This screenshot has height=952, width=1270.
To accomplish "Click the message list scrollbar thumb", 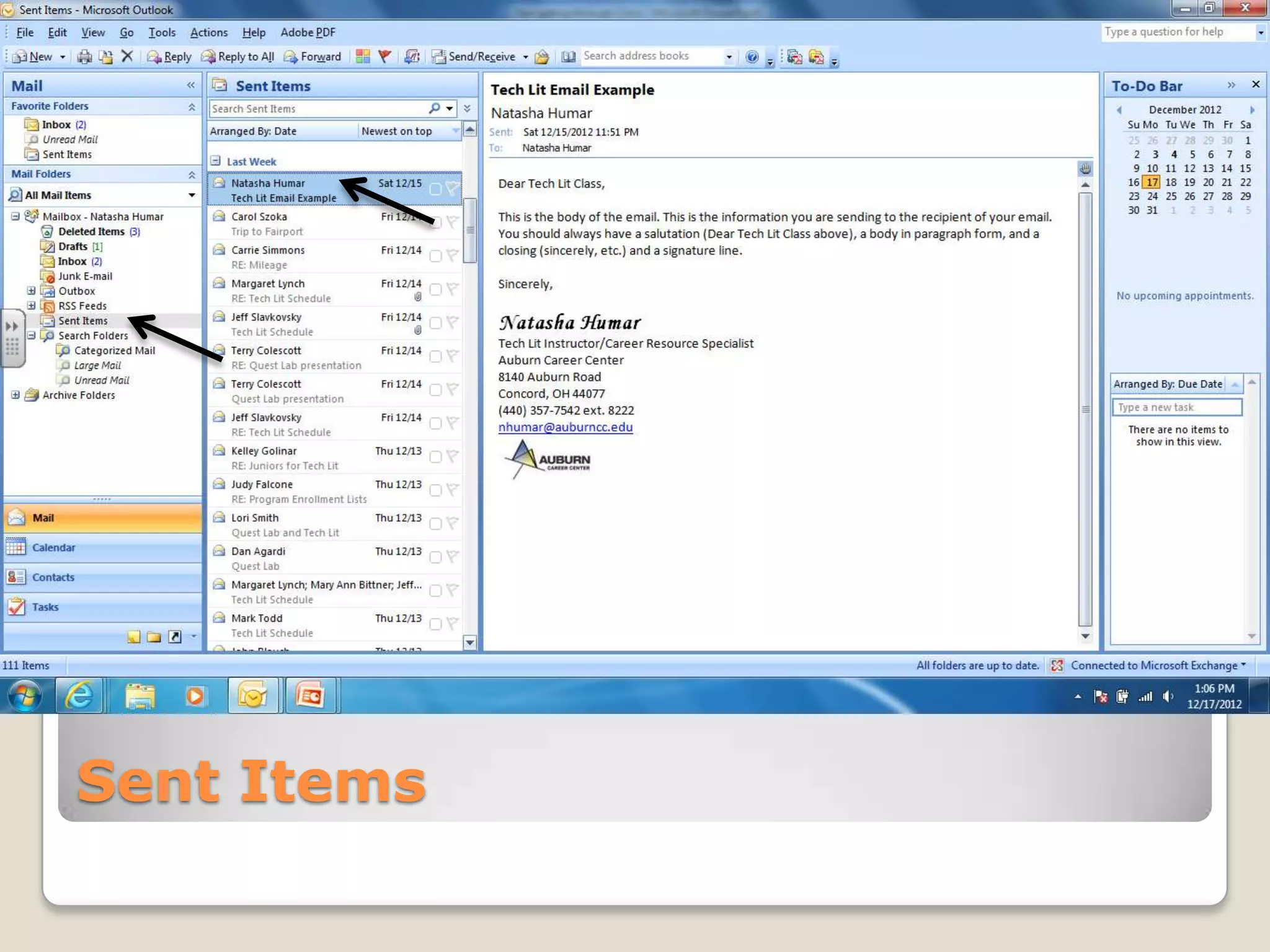I will [x=470, y=230].
